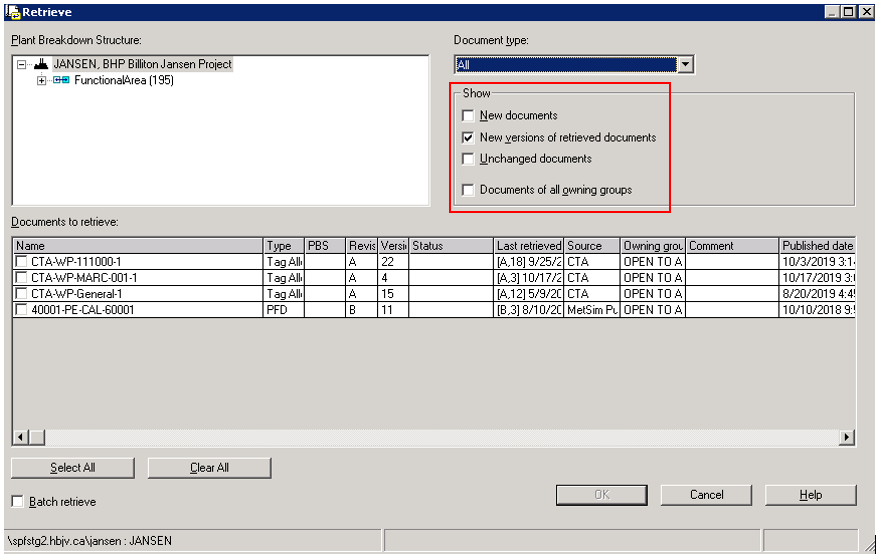
Task: Sort by the Published date column header
Action: 816,246
